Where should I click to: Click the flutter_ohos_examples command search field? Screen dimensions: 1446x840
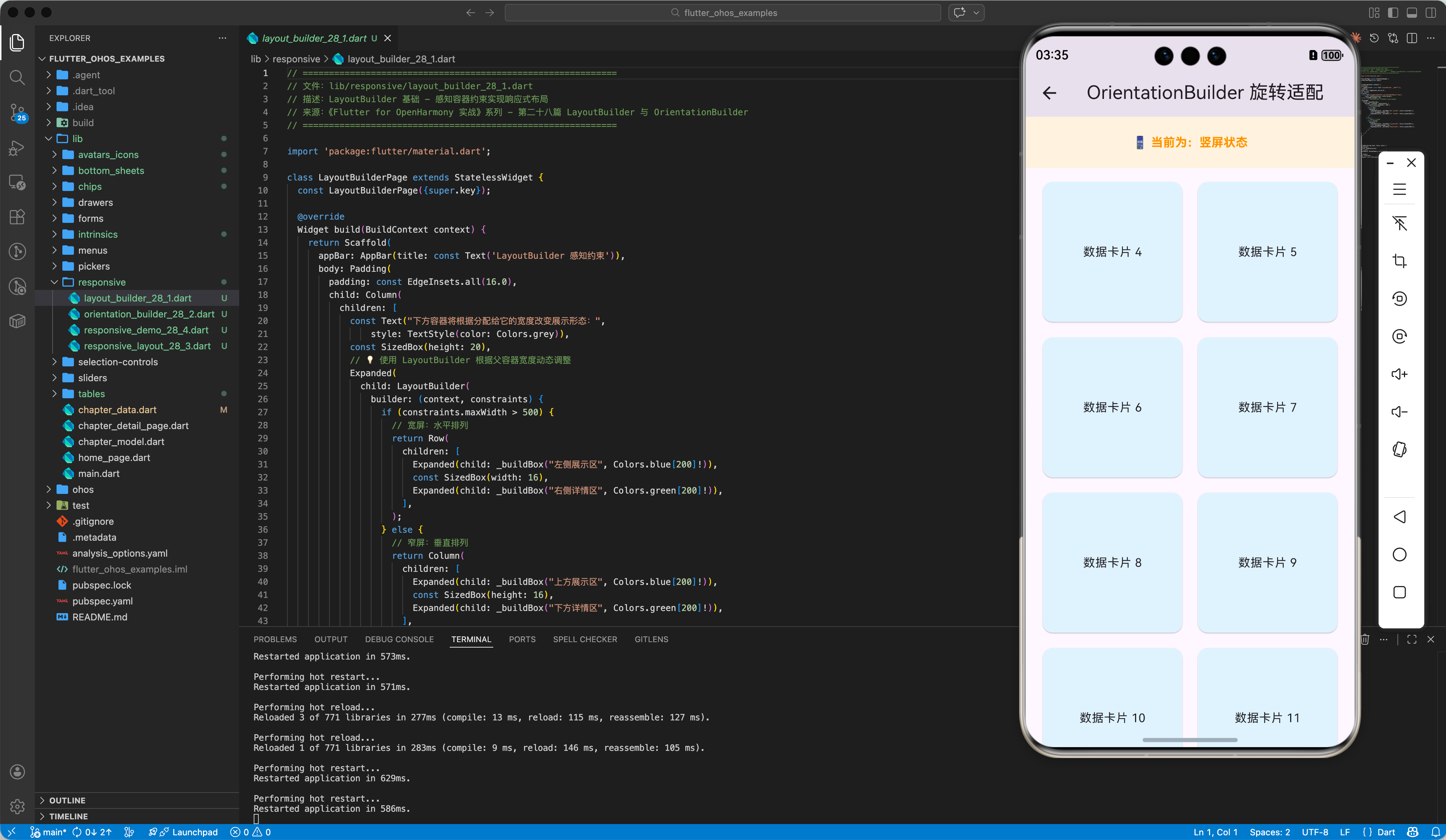(722, 13)
